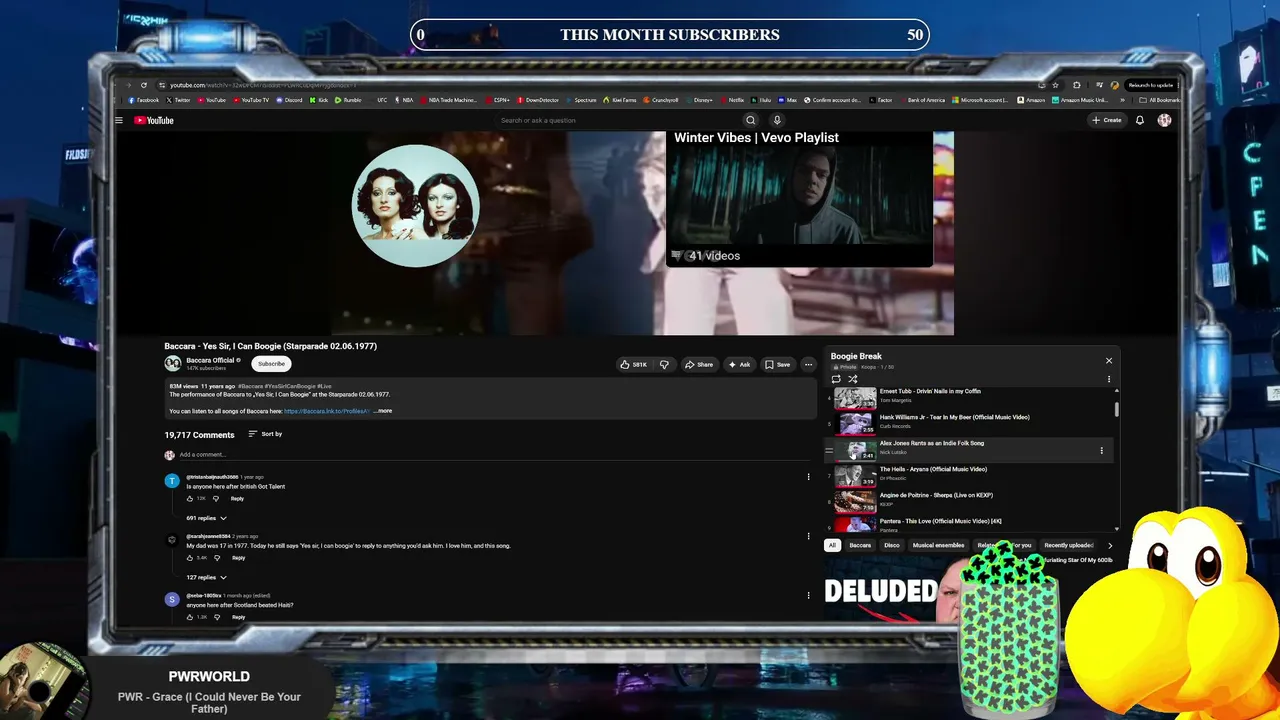Open the YouTube guide hamburger menu
The height and width of the screenshot is (720, 1280).
pyautogui.click(x=119, y=120)
